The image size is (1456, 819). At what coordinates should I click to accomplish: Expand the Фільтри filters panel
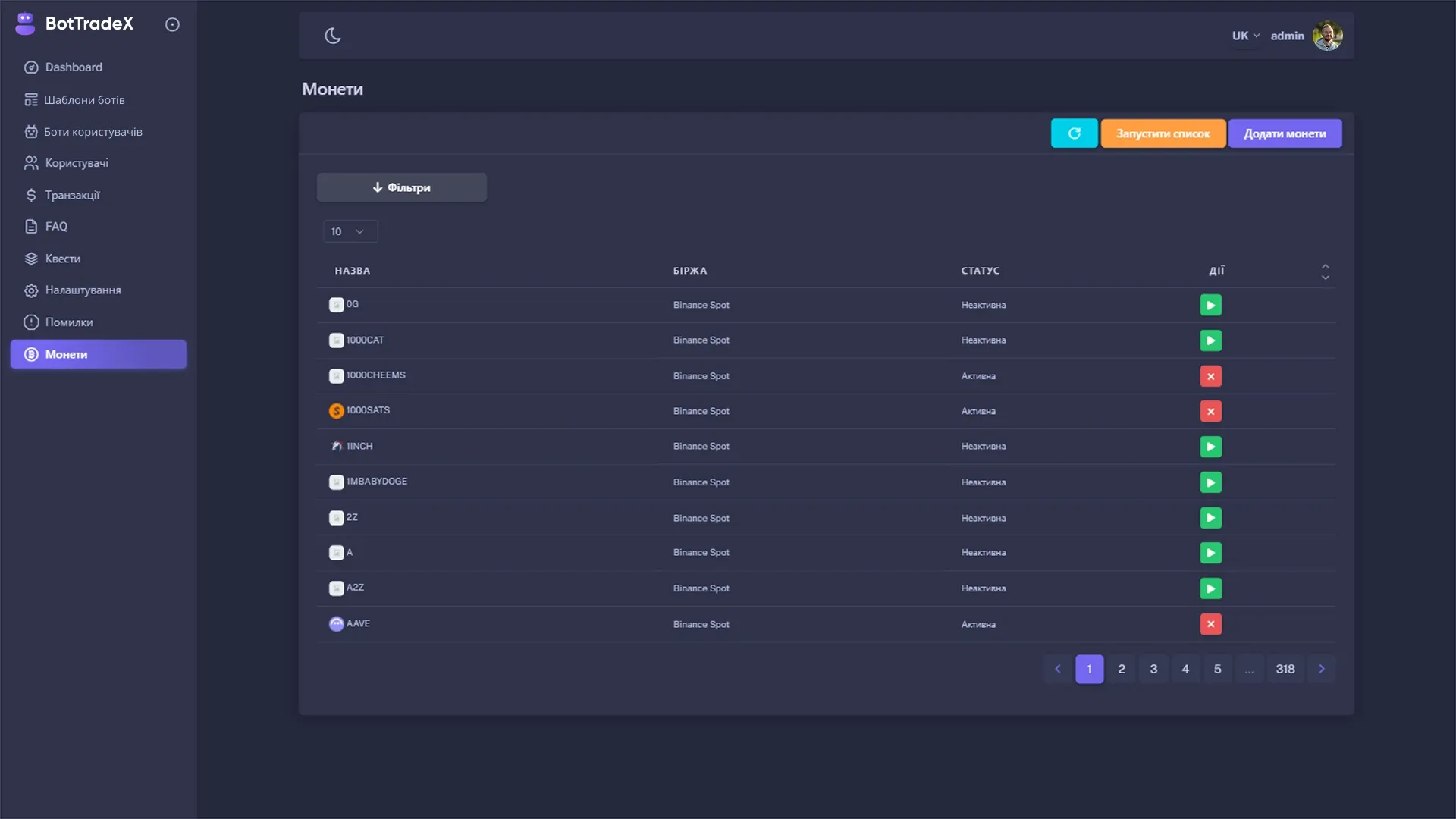click(401, 187)
